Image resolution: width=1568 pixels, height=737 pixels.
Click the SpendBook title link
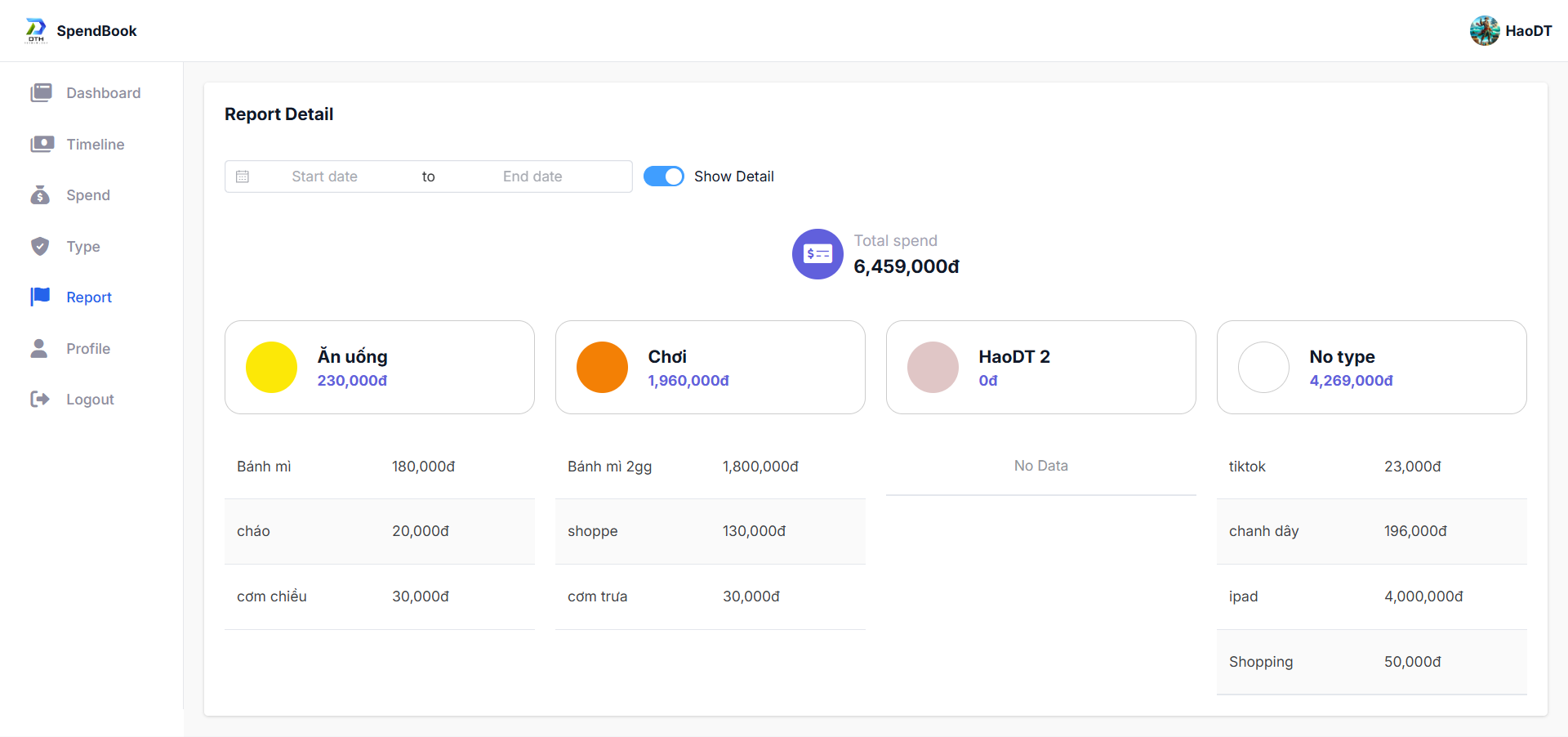96,30
